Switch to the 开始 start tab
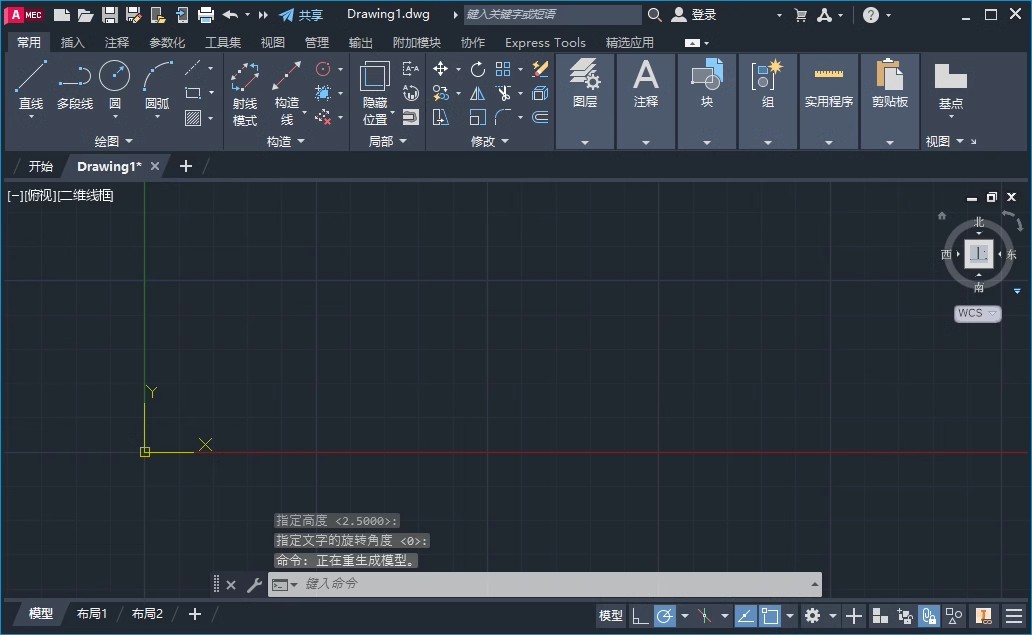This screenshot has width=1032, height=635. point(40,166)
